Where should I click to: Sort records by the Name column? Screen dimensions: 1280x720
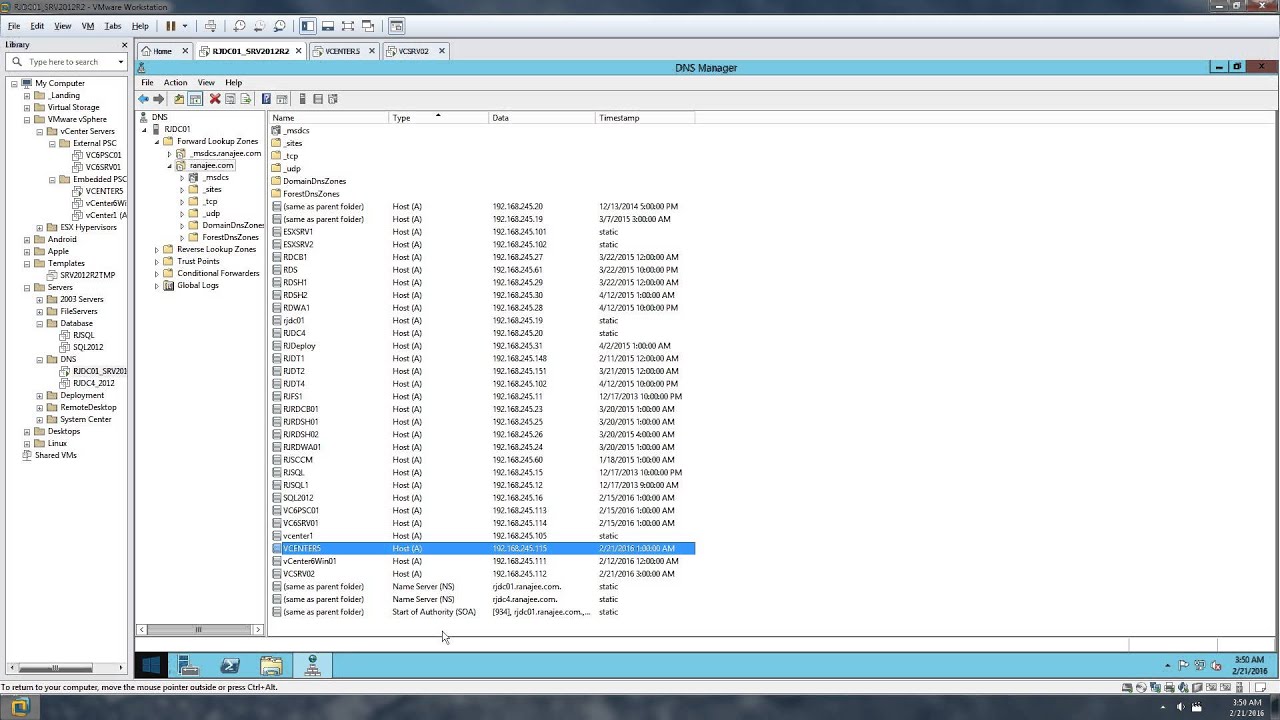[x=328, y=118]
